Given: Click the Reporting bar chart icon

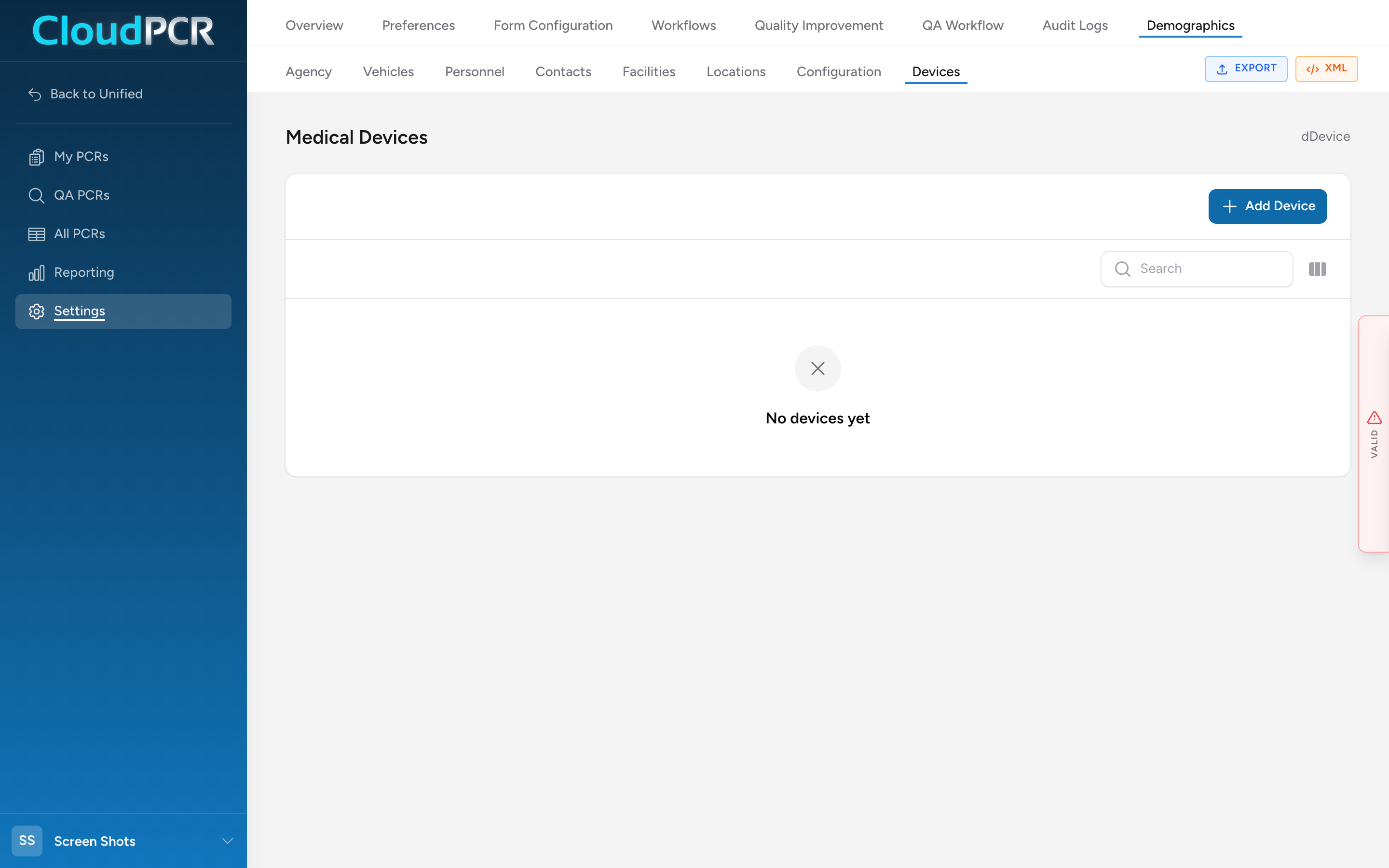Looking at the screenshot, I should (x=36, y=272).
